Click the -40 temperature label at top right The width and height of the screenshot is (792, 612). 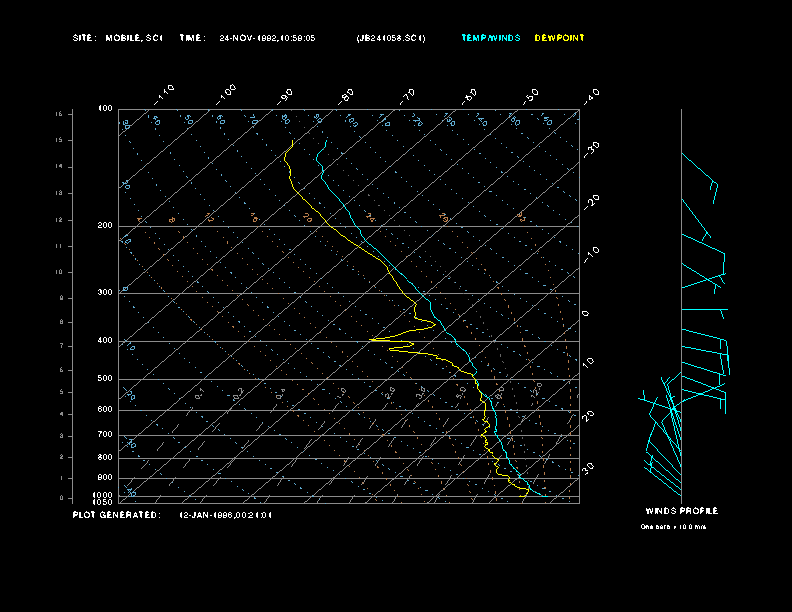591,94
